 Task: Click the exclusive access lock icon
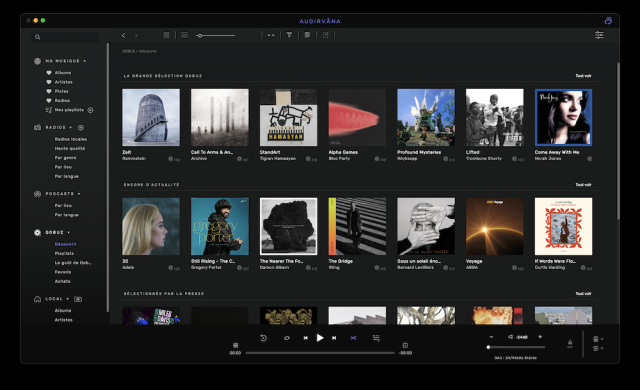[x=570, y=343]
